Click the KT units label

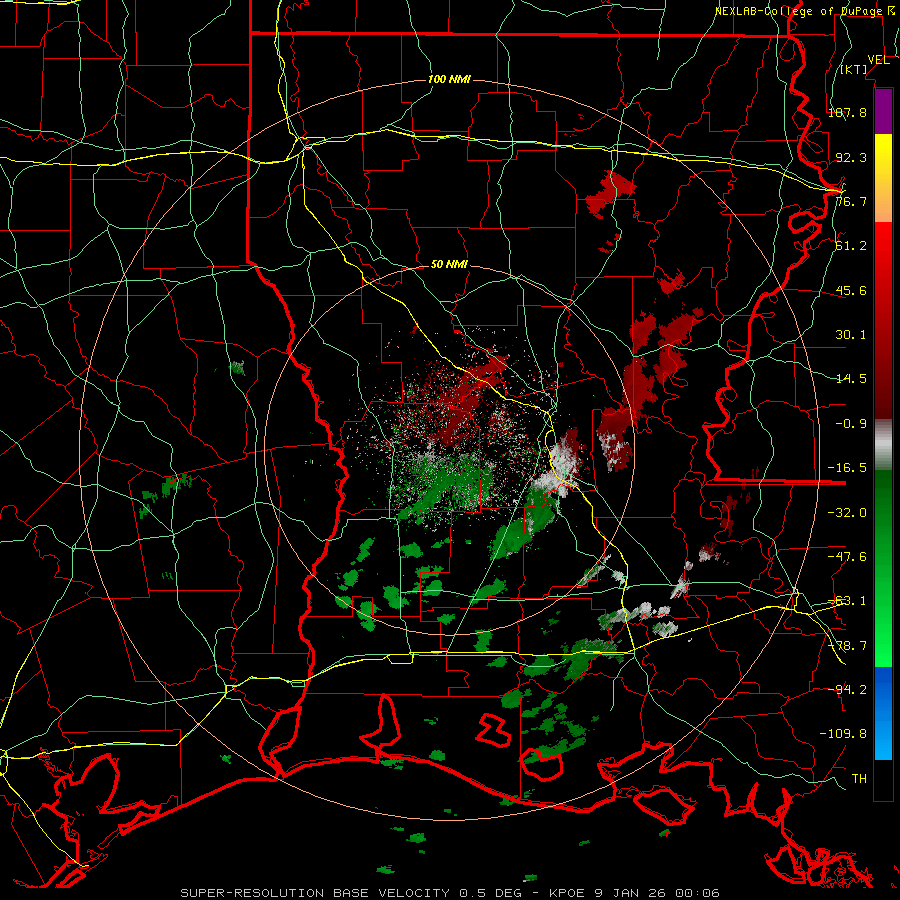point(854,69)
